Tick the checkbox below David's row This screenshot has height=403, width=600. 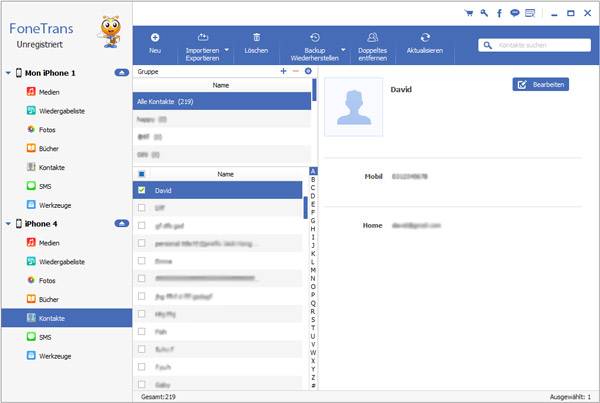[141, 208]
